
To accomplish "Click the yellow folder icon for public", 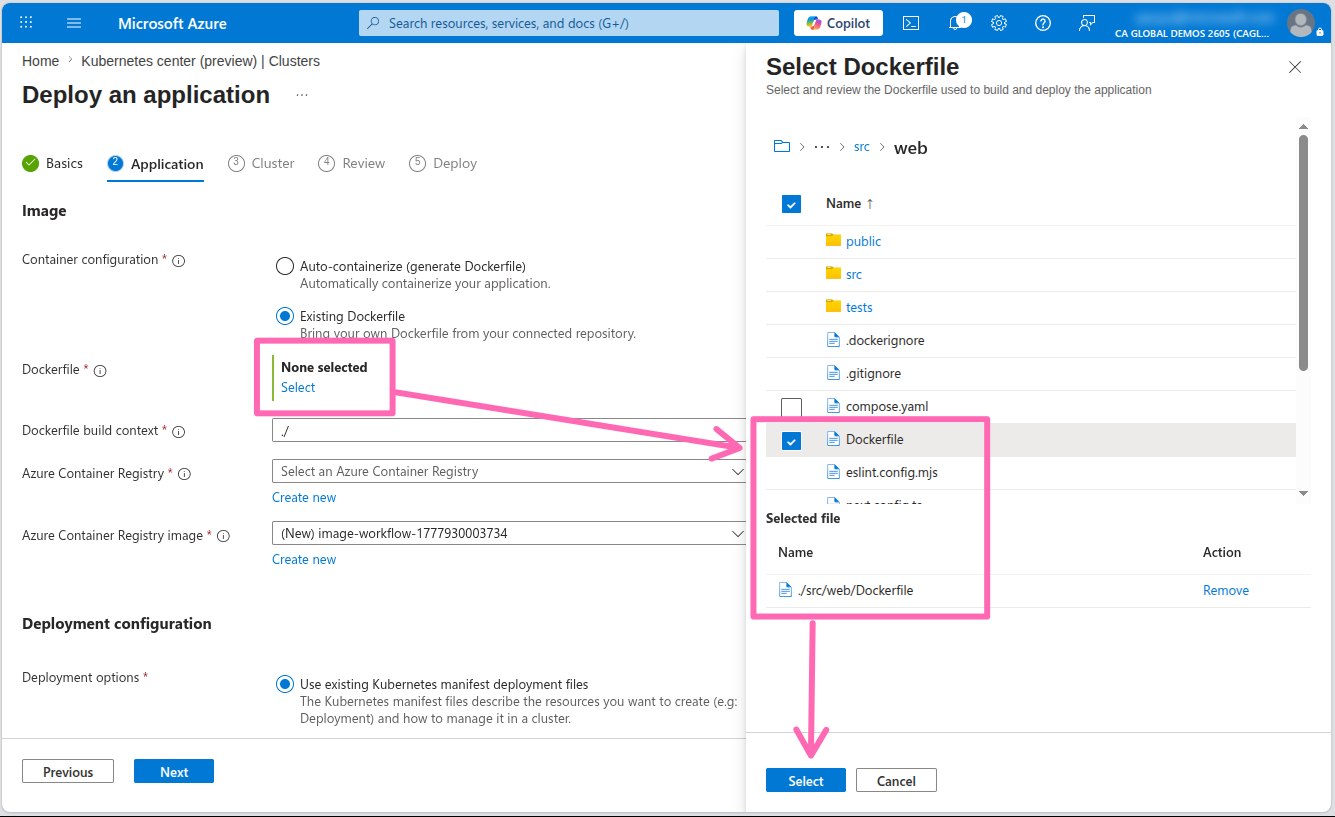I will tap(833, 240).
